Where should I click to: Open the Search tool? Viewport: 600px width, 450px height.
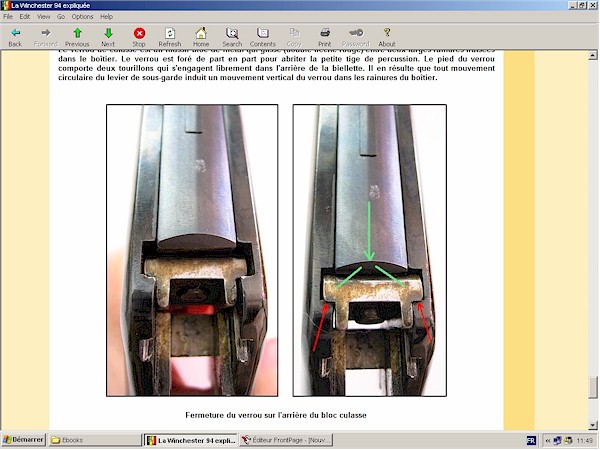click(232, 37)
